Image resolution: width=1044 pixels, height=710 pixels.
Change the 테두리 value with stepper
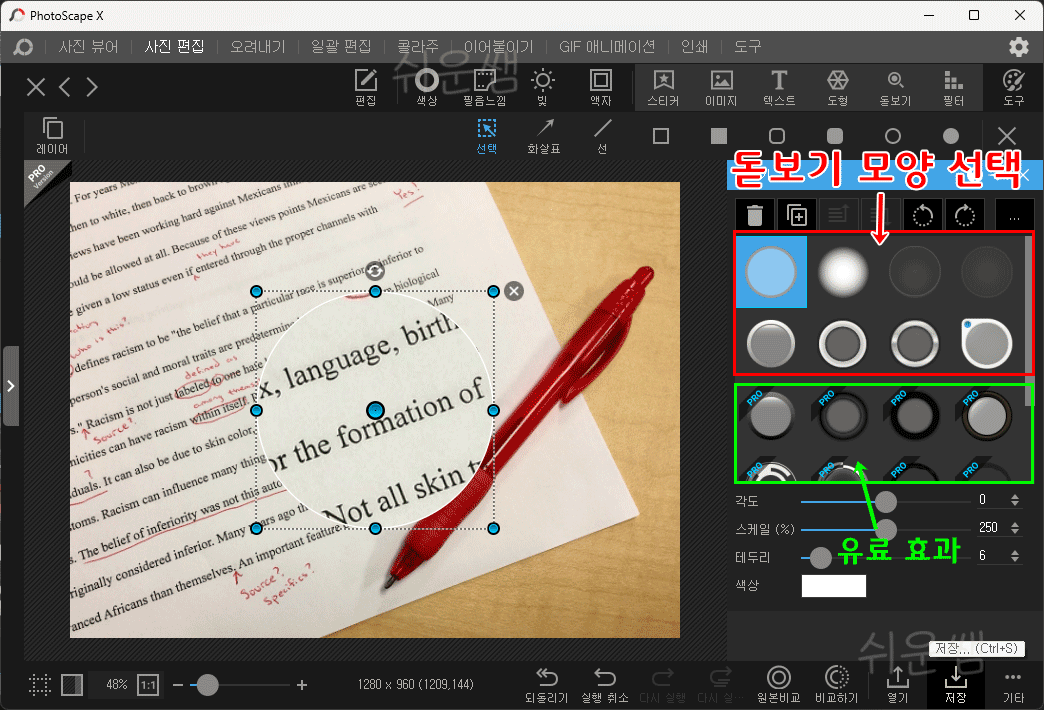tap(1015, 556)
